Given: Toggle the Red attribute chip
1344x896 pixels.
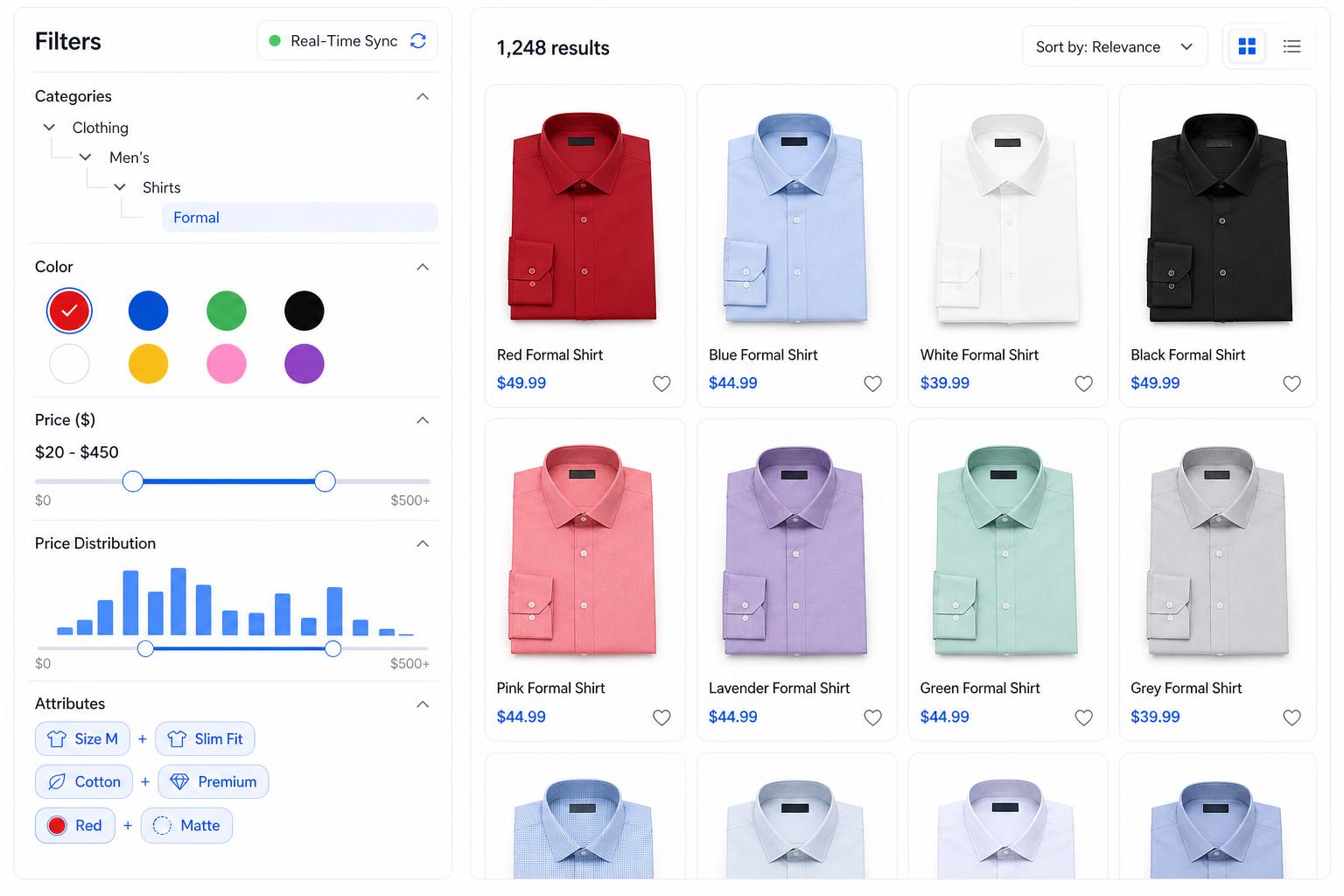Looking at the screenshot, I should pyautogui.click(x=75, y=825).
